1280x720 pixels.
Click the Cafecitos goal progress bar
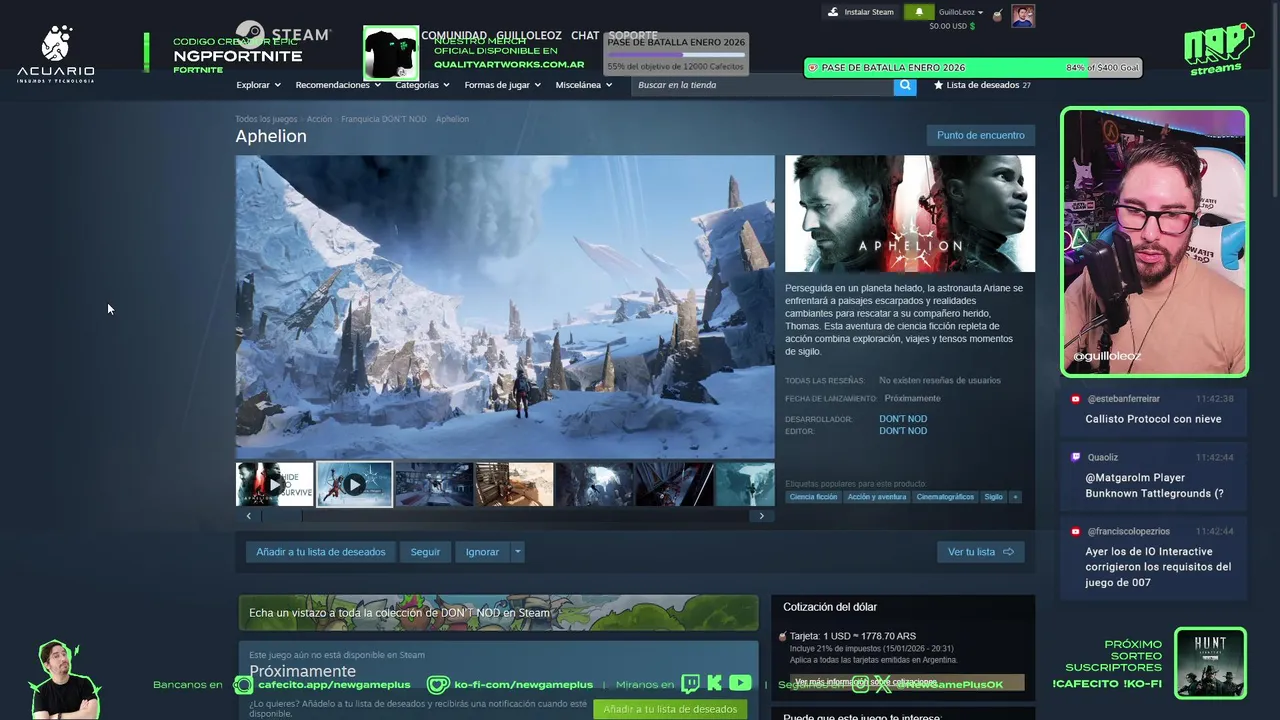pos(676,54)
